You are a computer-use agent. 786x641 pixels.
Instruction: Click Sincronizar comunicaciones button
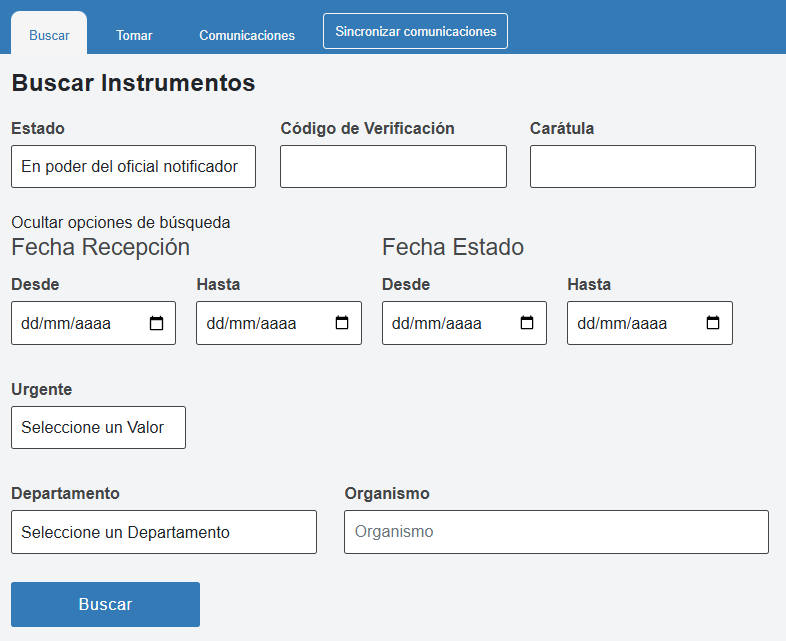pos(415,31)
